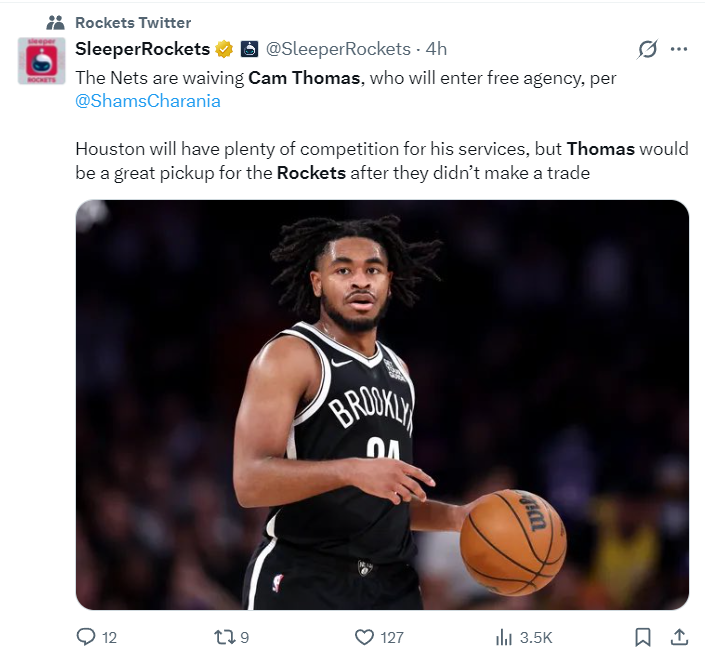Repost the tweet with 9 reposts
This screenshot has width=705, height=658.
226,637
